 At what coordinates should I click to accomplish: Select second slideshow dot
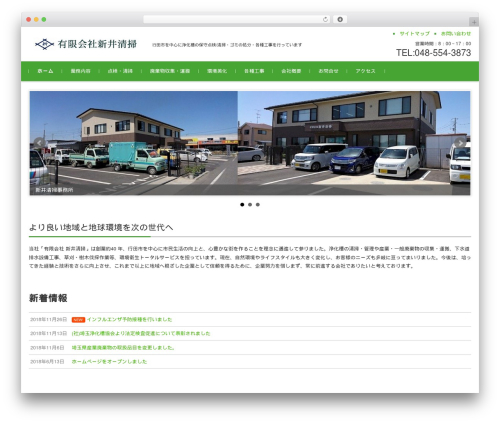[250, 205]
